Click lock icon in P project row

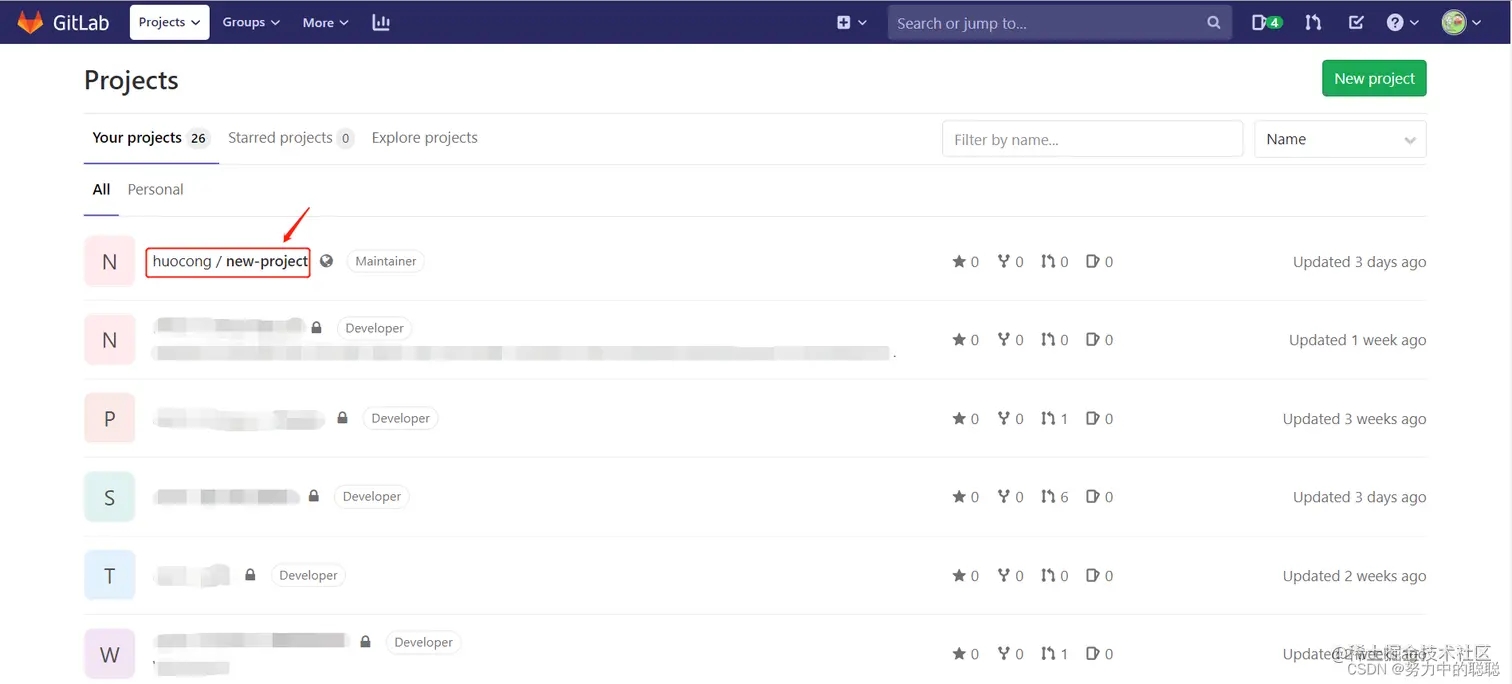point(342,418)
